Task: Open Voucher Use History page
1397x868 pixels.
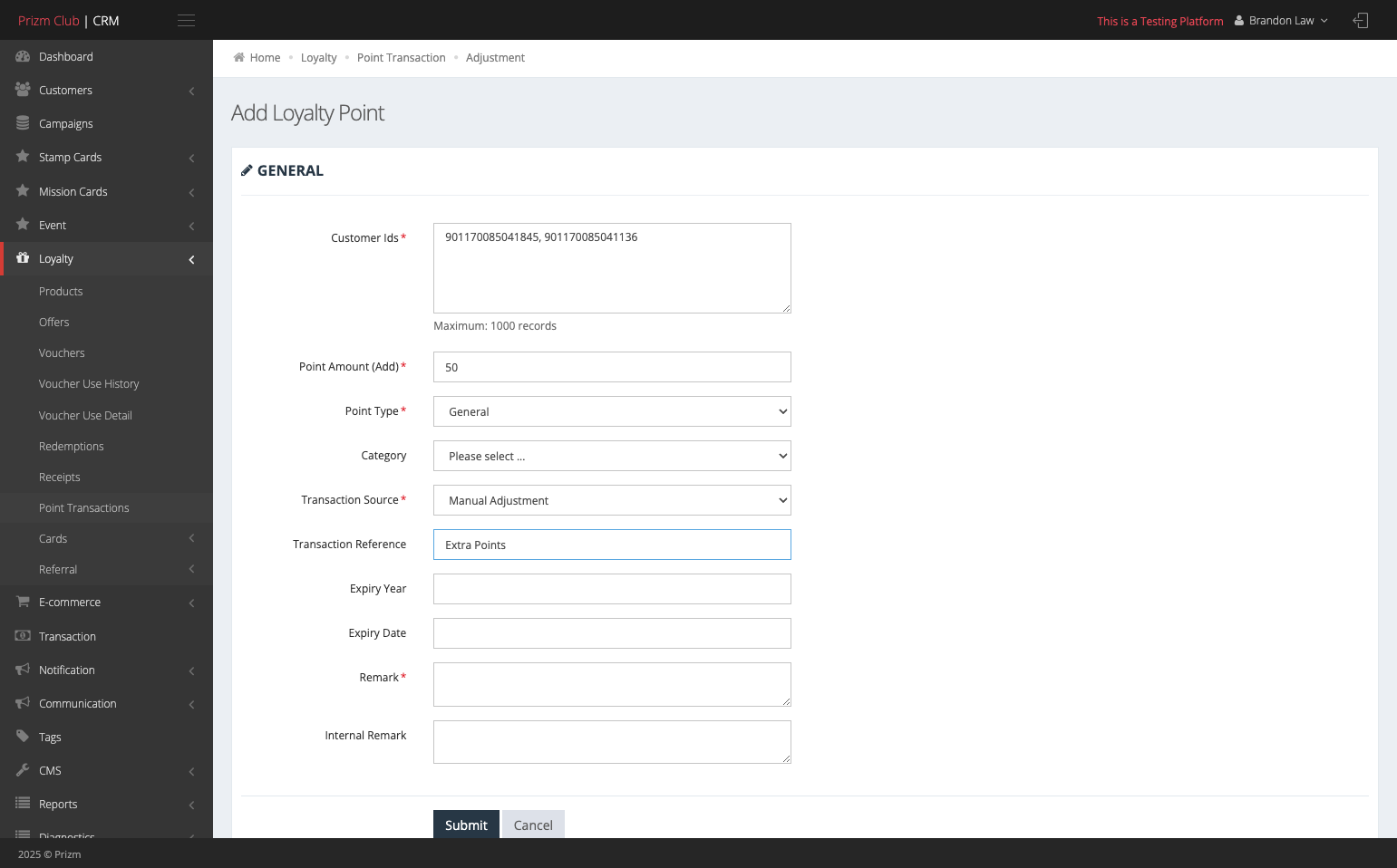Action: pyautogui.click(x=89, y=383)
